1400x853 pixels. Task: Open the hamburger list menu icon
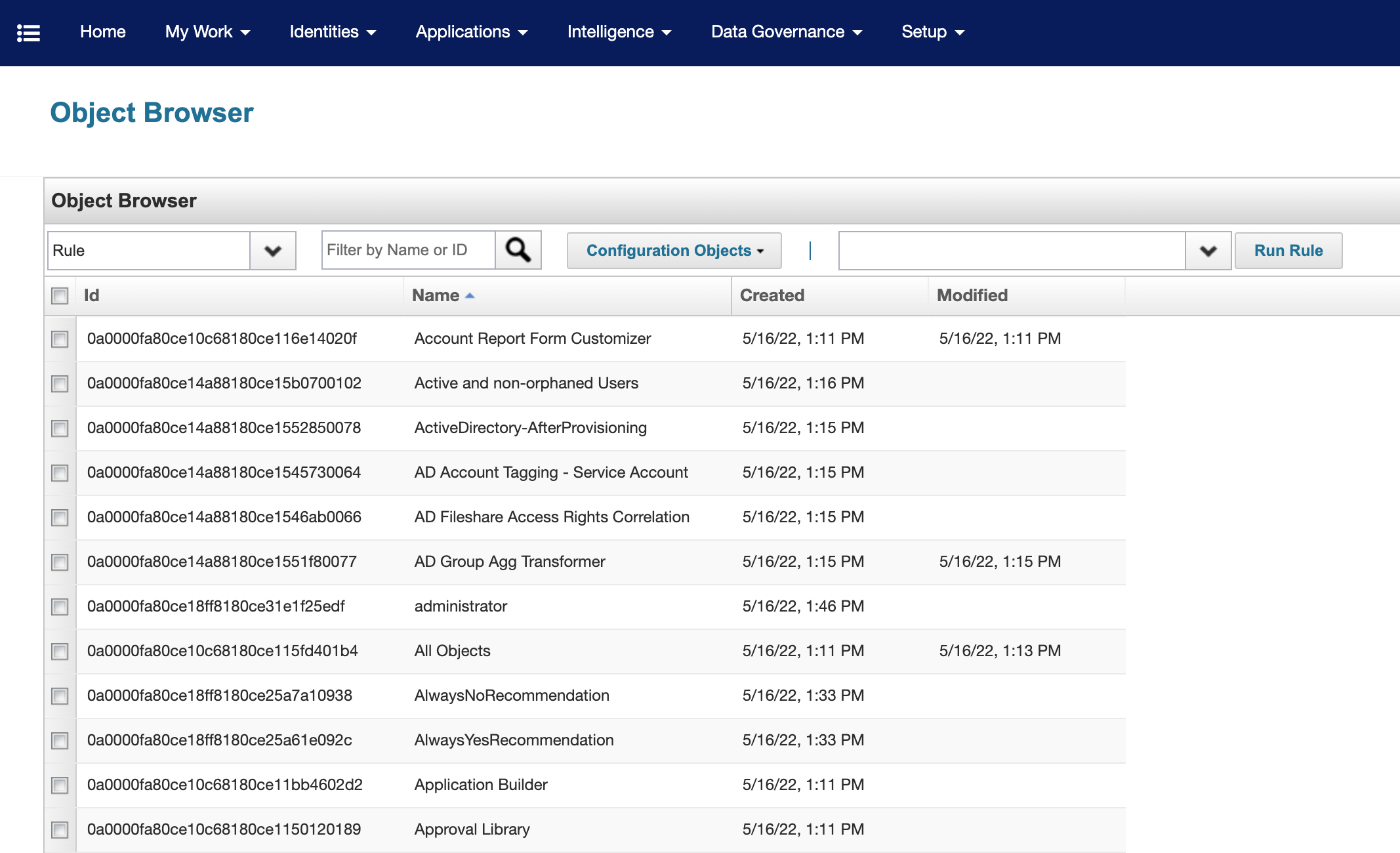(x=28, y=33)
